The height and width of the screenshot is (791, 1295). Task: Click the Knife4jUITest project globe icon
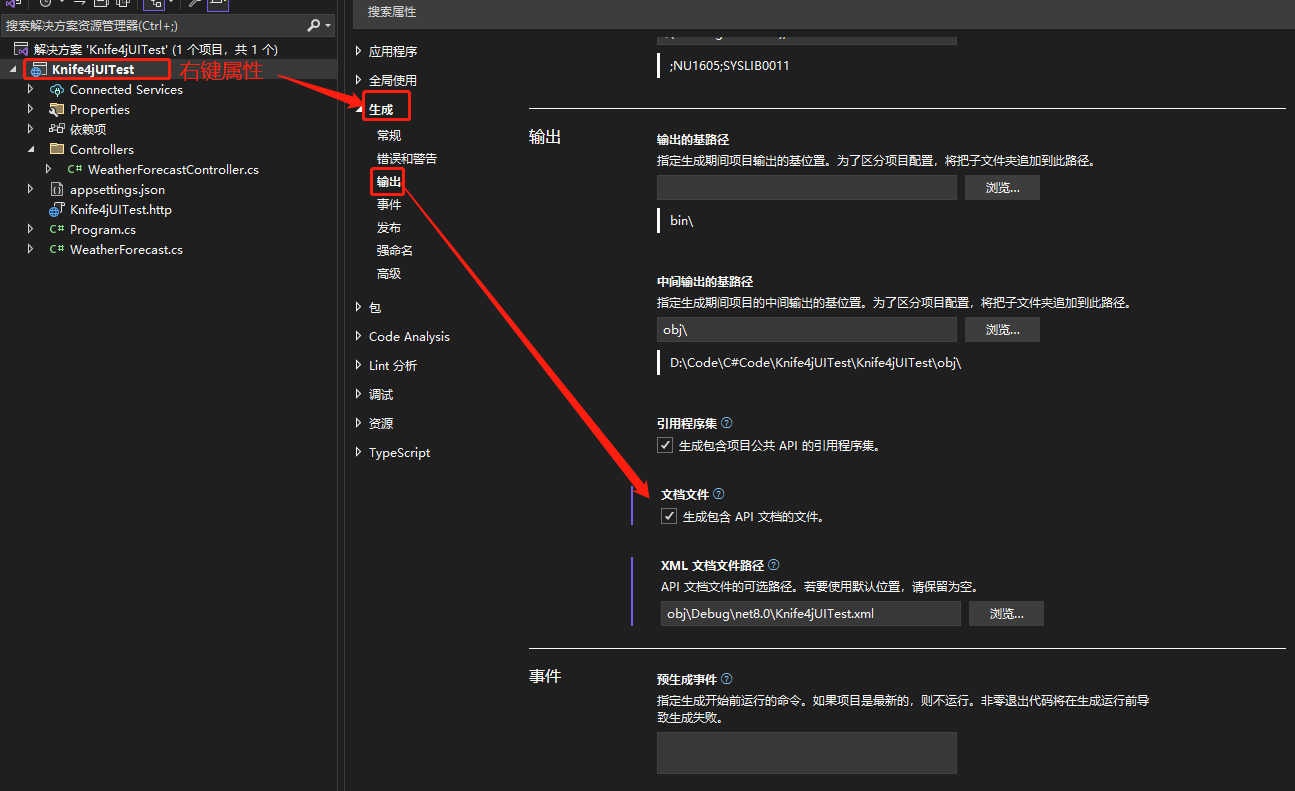coord(38,69)
